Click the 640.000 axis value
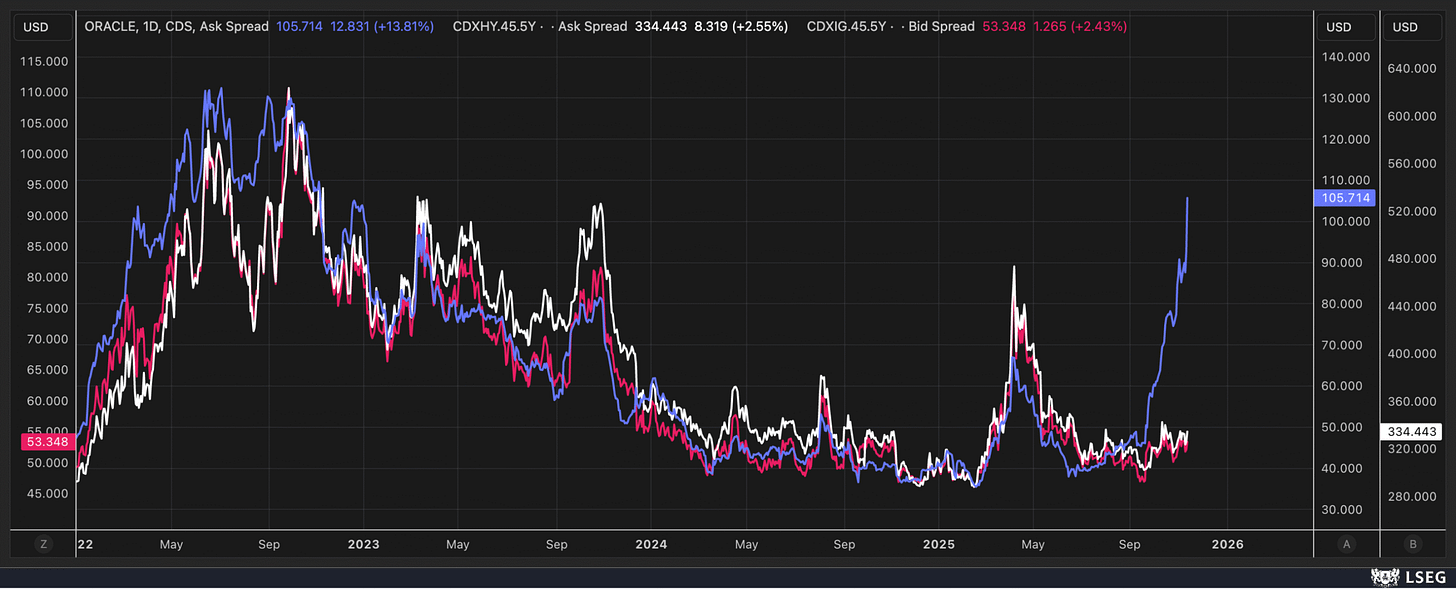 pyautogui.click(x=1413, y=69)
